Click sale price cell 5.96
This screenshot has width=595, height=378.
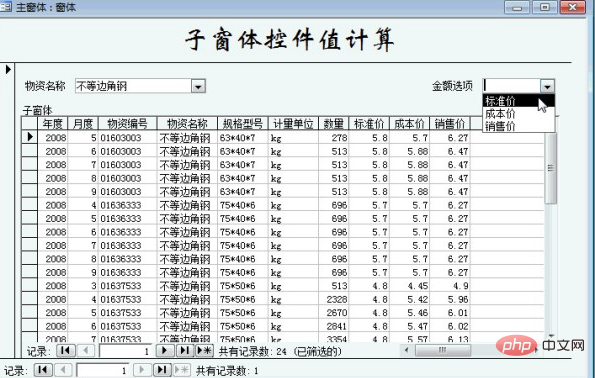pos(450,299)
